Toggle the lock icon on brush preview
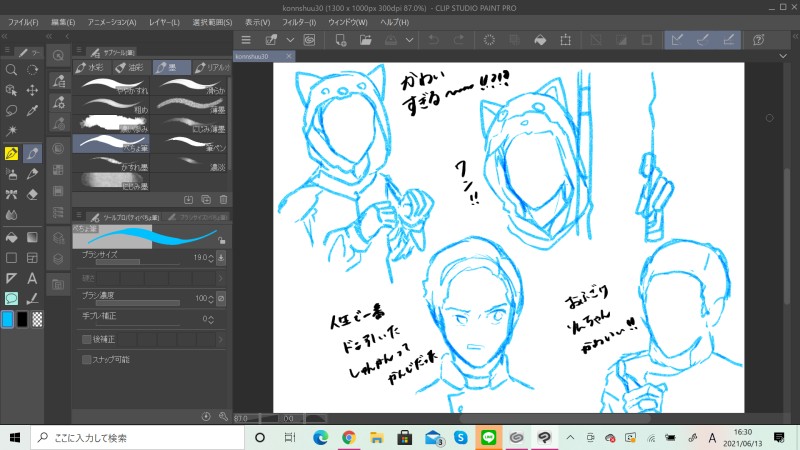This screenshot has width=800, height=450. tap(221, 240)
